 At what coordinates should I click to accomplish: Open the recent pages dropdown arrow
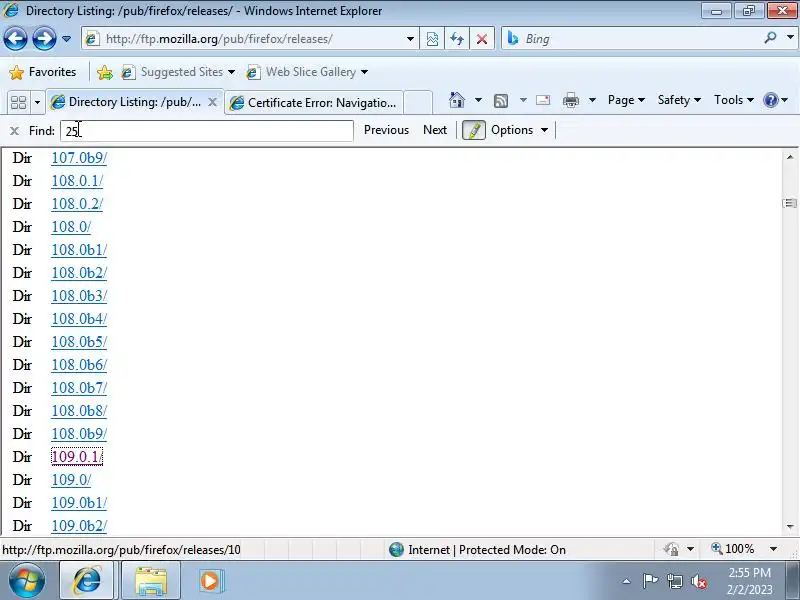point(66,39)
